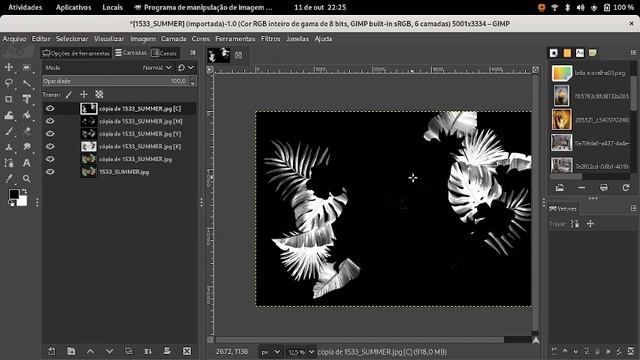Image resolution: width=640 pixels, height=360 pixels.
Task: Click the white background color swatch
Action: [x=23, y=202]
